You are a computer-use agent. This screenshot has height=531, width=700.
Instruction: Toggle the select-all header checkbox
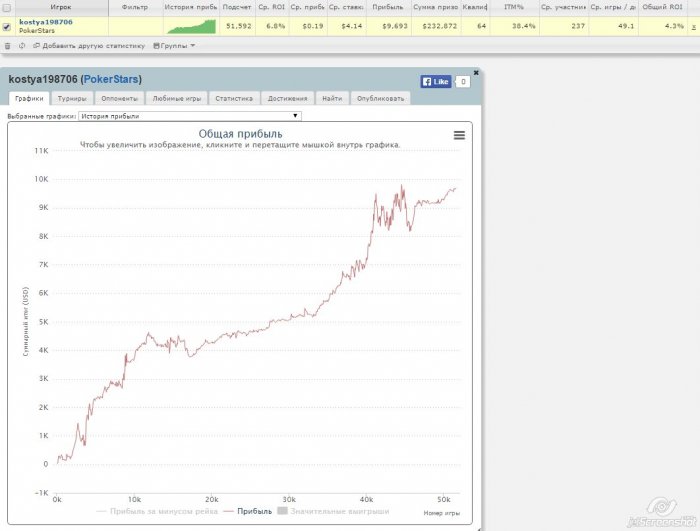pyautogui.click(x=7, y=8)
